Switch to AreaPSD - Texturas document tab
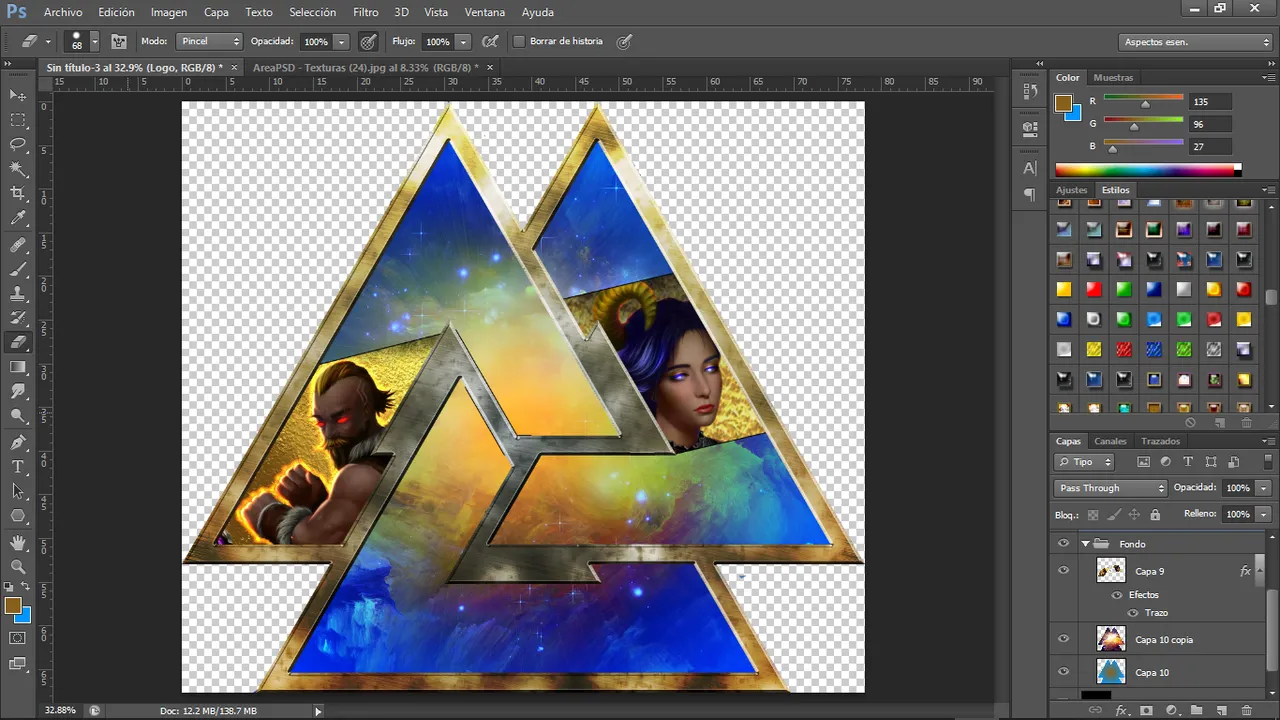The height and width of the screenshot is (720, 1280). pos(365,67)
